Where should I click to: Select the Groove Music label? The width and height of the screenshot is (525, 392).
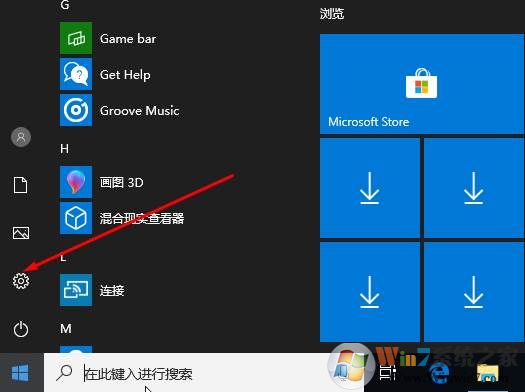point(140,110)
